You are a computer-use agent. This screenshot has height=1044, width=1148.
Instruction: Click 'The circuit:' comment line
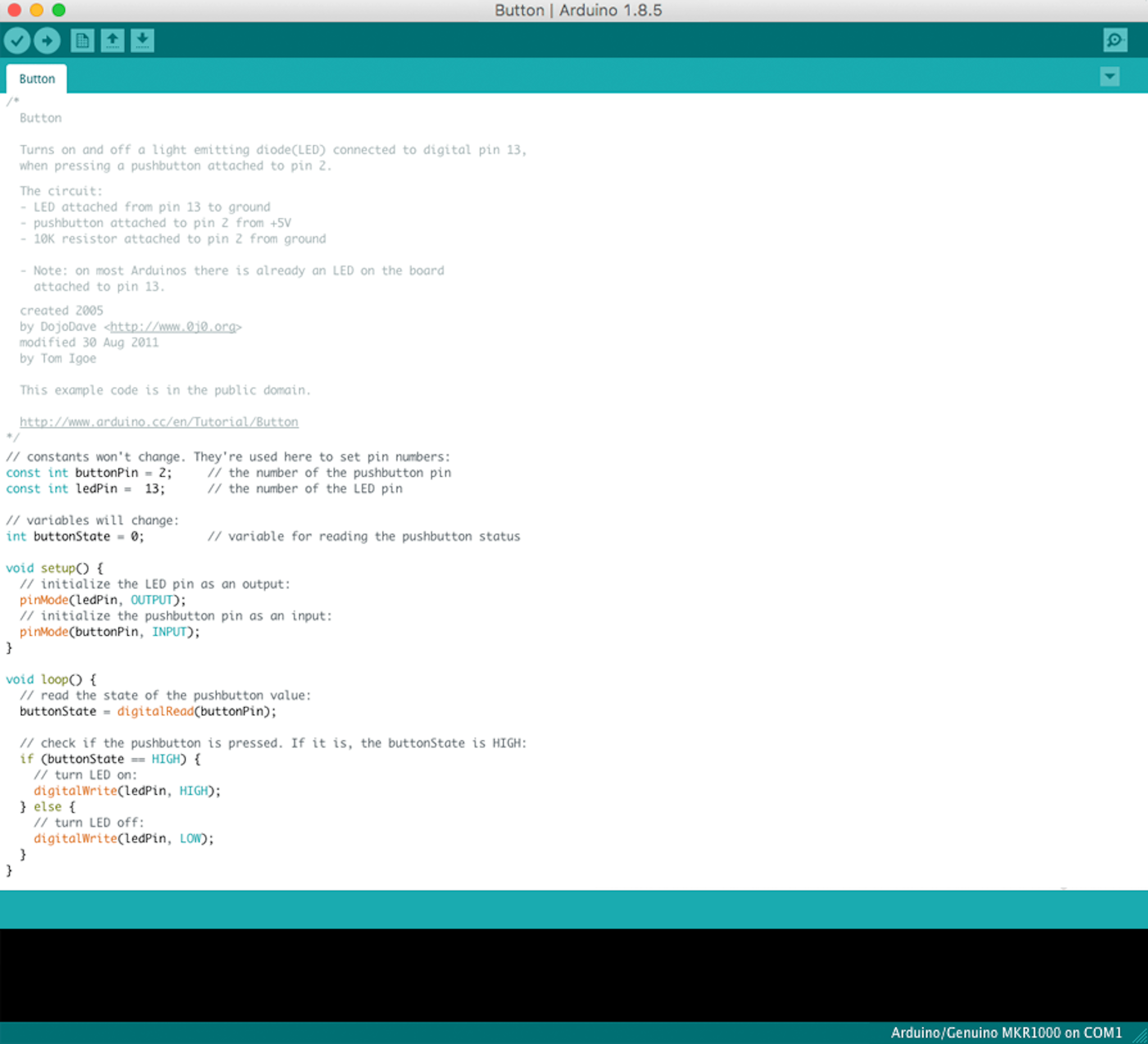[61, 191]
